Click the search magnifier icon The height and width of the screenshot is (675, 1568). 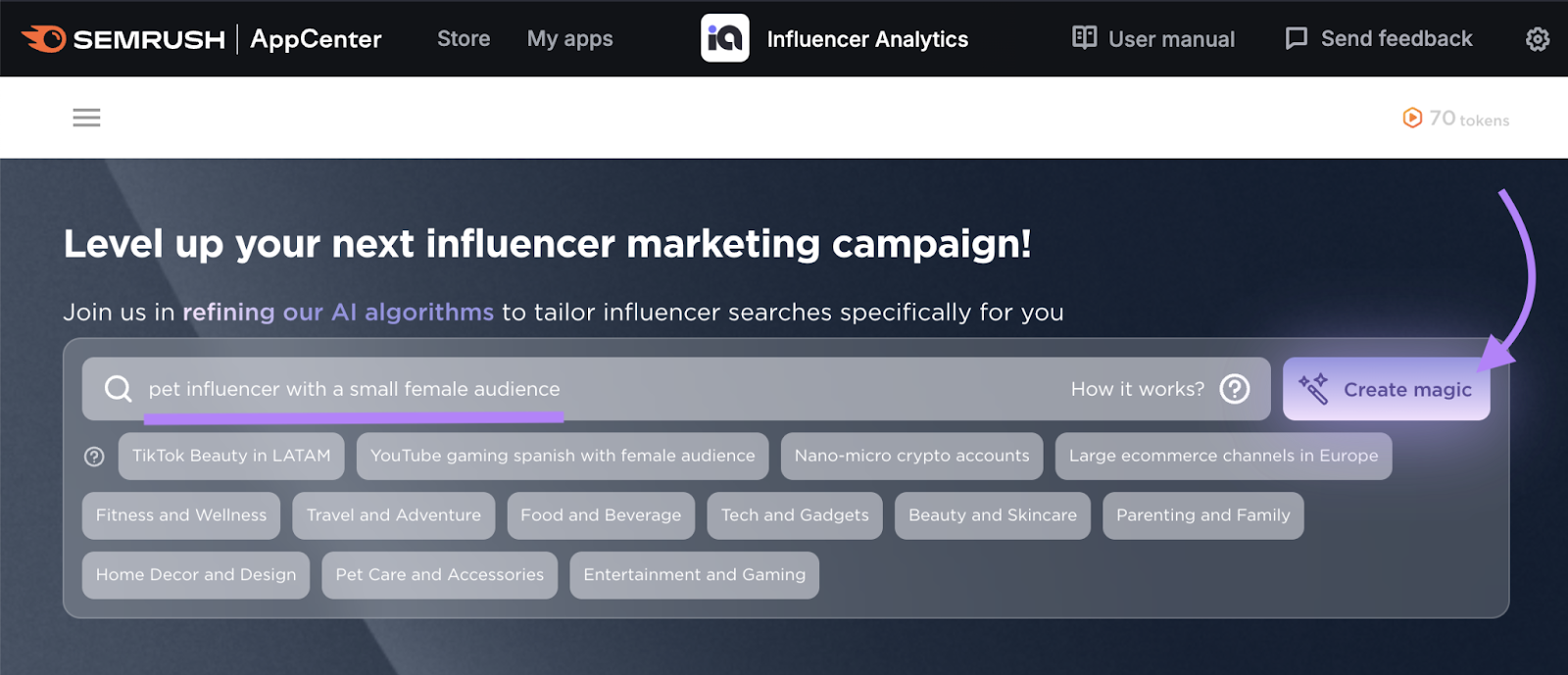point(118,389)
